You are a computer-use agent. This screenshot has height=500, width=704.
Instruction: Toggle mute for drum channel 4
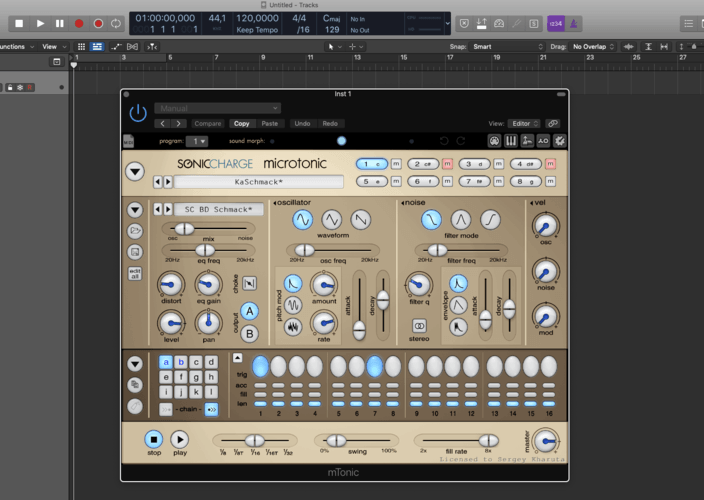coord(550,164)
